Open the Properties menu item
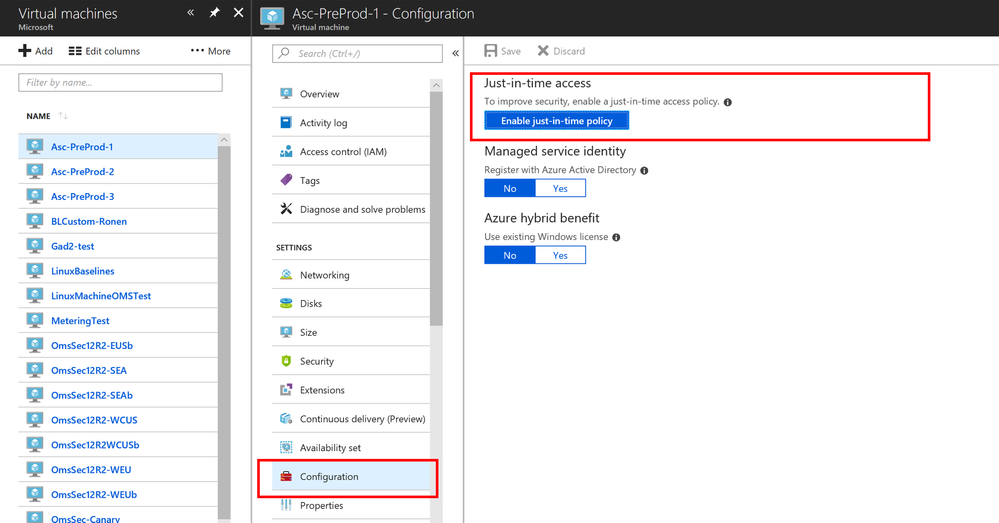999x523 pixels. point(351,505)
